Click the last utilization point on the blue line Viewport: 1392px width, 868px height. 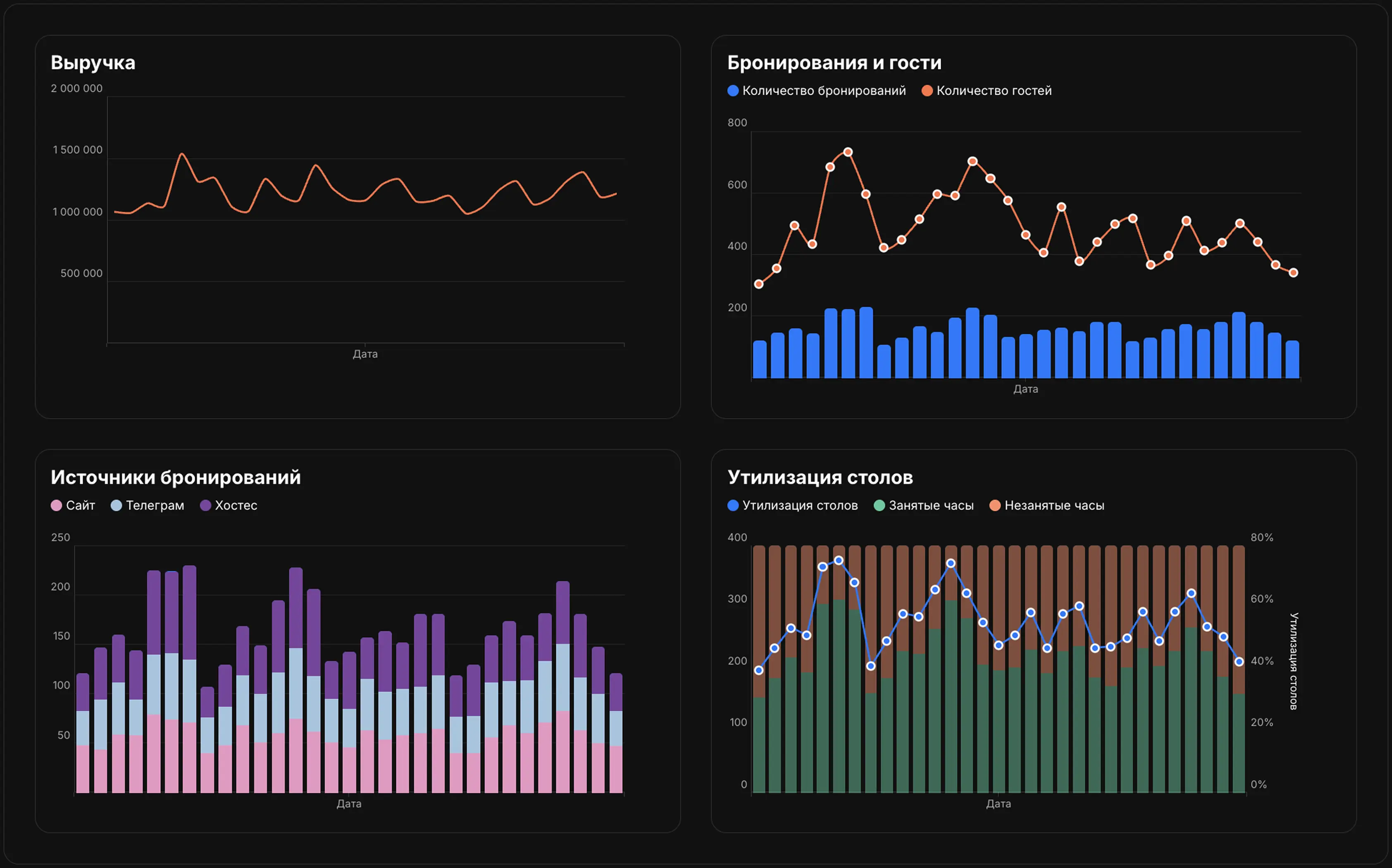1239,662
